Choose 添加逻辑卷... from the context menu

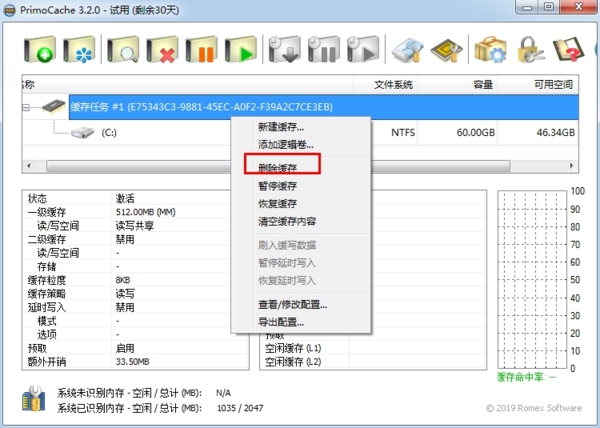[x=286, y=145]
